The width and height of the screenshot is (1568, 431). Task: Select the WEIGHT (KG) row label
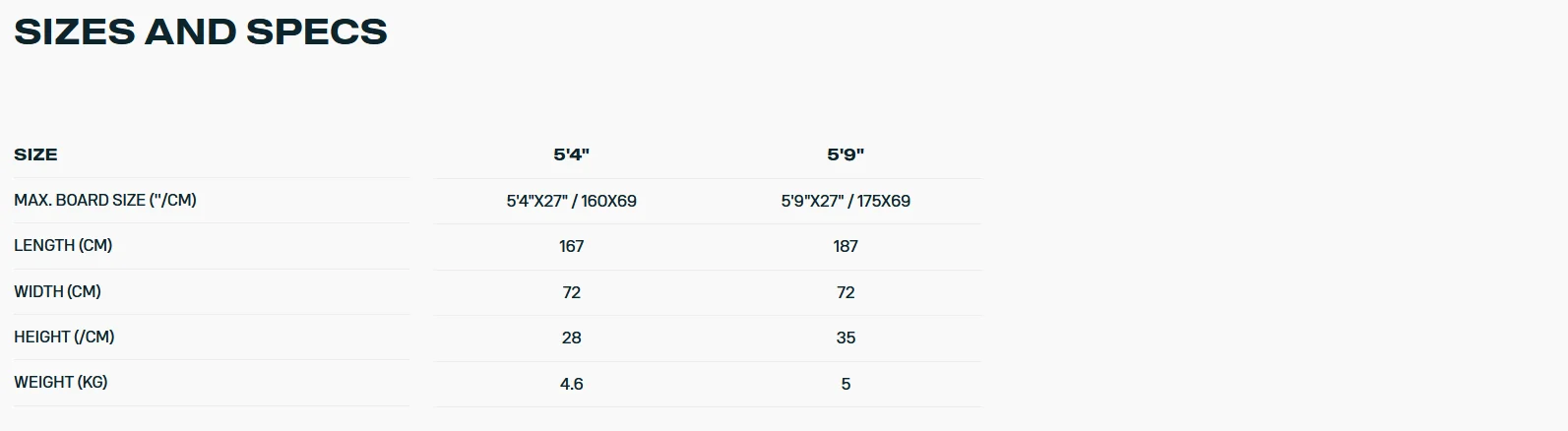[61, 382]
